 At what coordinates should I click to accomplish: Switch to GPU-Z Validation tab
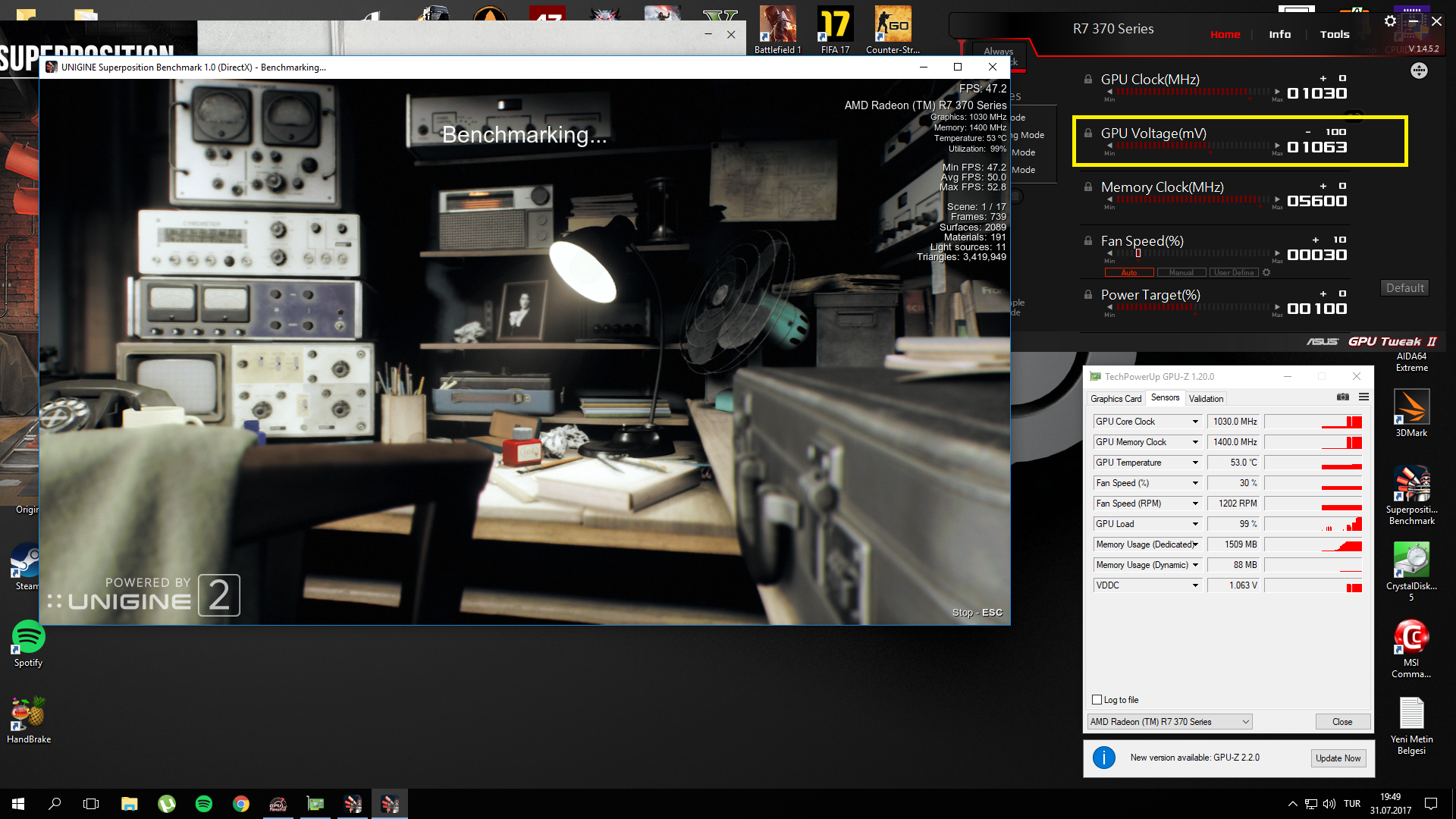[x=1206, y=399]
